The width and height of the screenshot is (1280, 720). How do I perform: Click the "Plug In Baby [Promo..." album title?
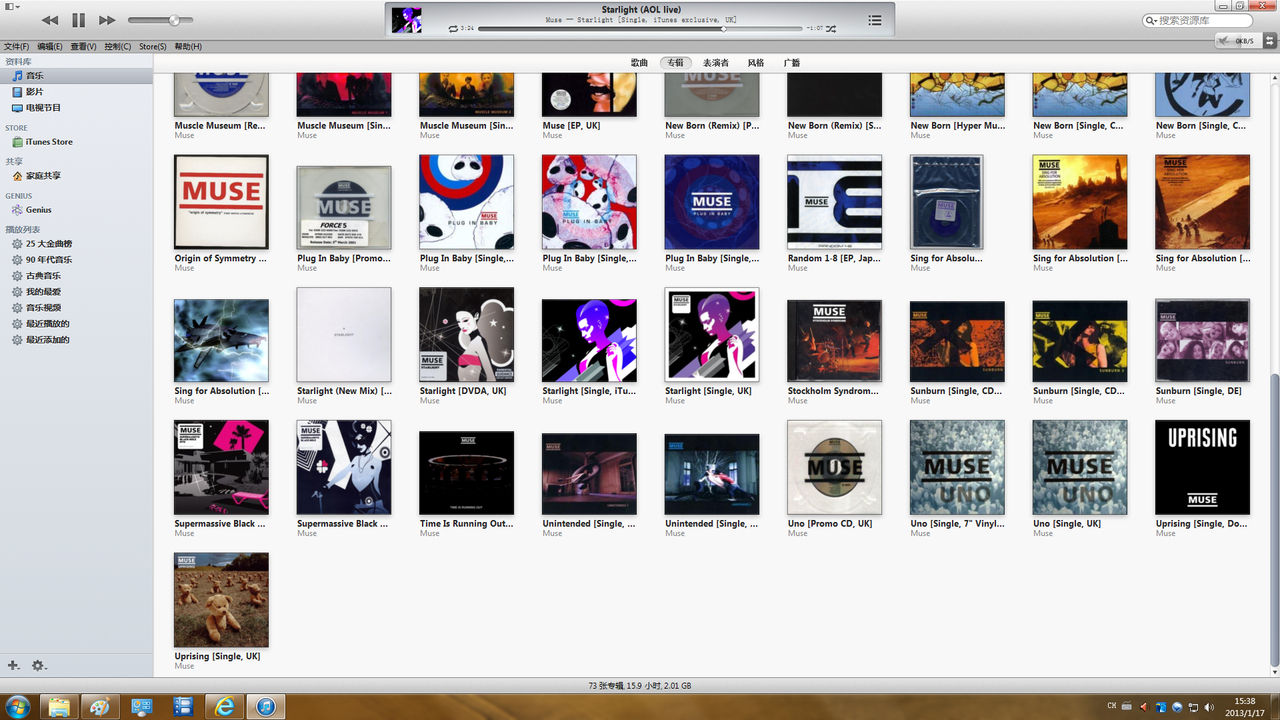click(x=344, y=258)
